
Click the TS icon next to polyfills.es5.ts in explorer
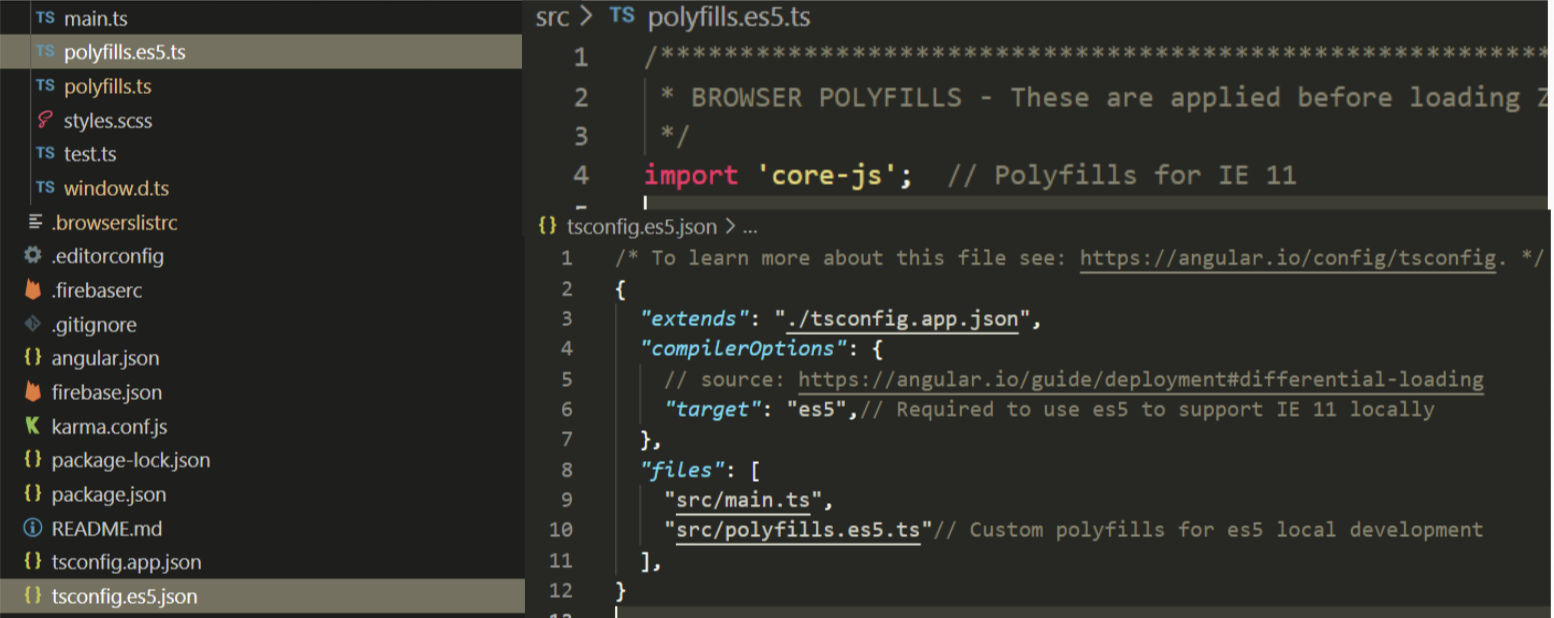click(x=45, y=52)
